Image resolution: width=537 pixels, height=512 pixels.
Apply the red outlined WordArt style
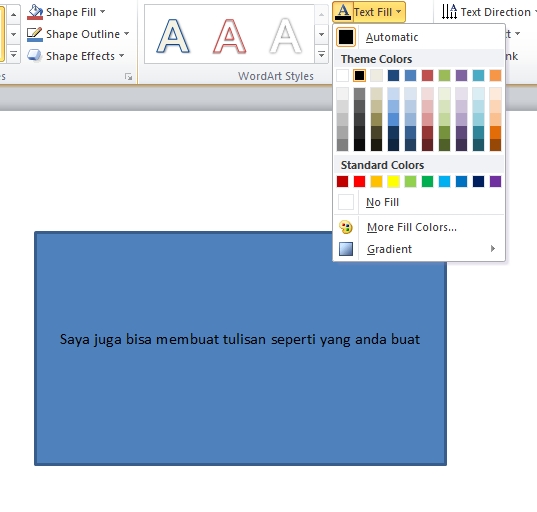point(229,36)
